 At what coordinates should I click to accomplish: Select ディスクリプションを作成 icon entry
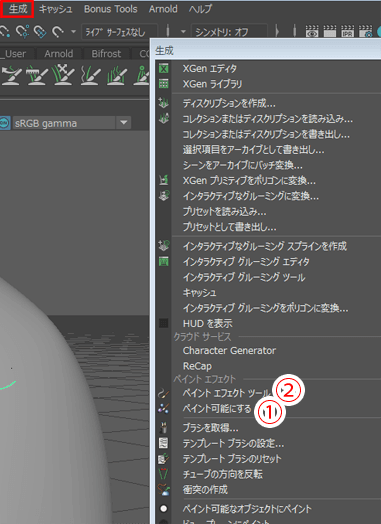point(163,103)
